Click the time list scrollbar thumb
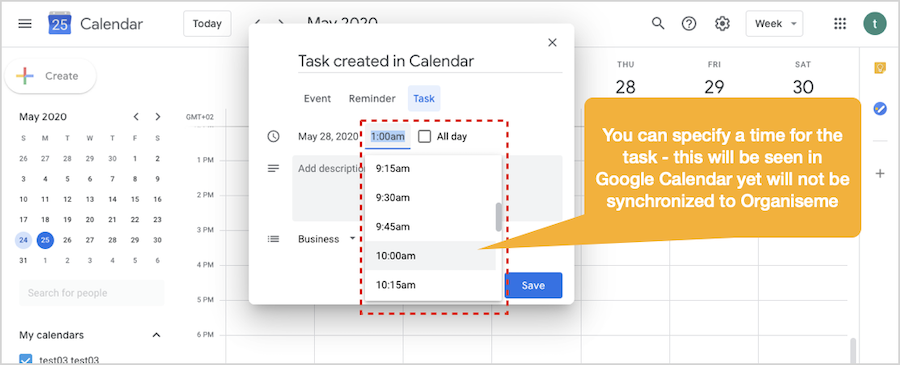 pos(499,217)
